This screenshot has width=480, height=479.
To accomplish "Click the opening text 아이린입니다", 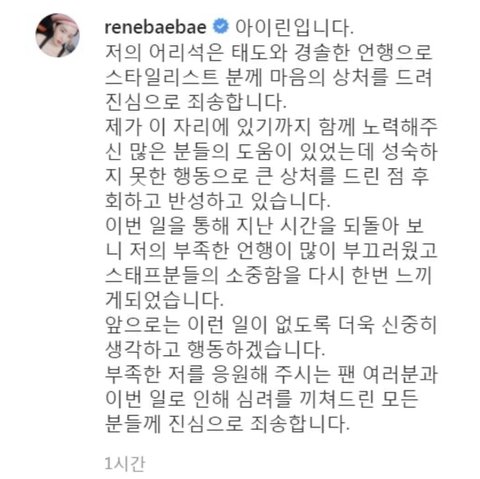I will coord(294,27).
